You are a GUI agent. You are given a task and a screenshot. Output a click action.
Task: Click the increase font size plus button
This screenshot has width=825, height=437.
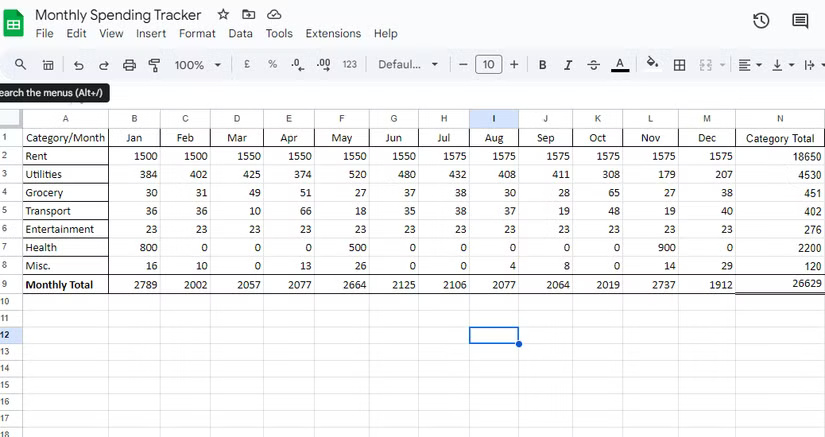point(514,65)
